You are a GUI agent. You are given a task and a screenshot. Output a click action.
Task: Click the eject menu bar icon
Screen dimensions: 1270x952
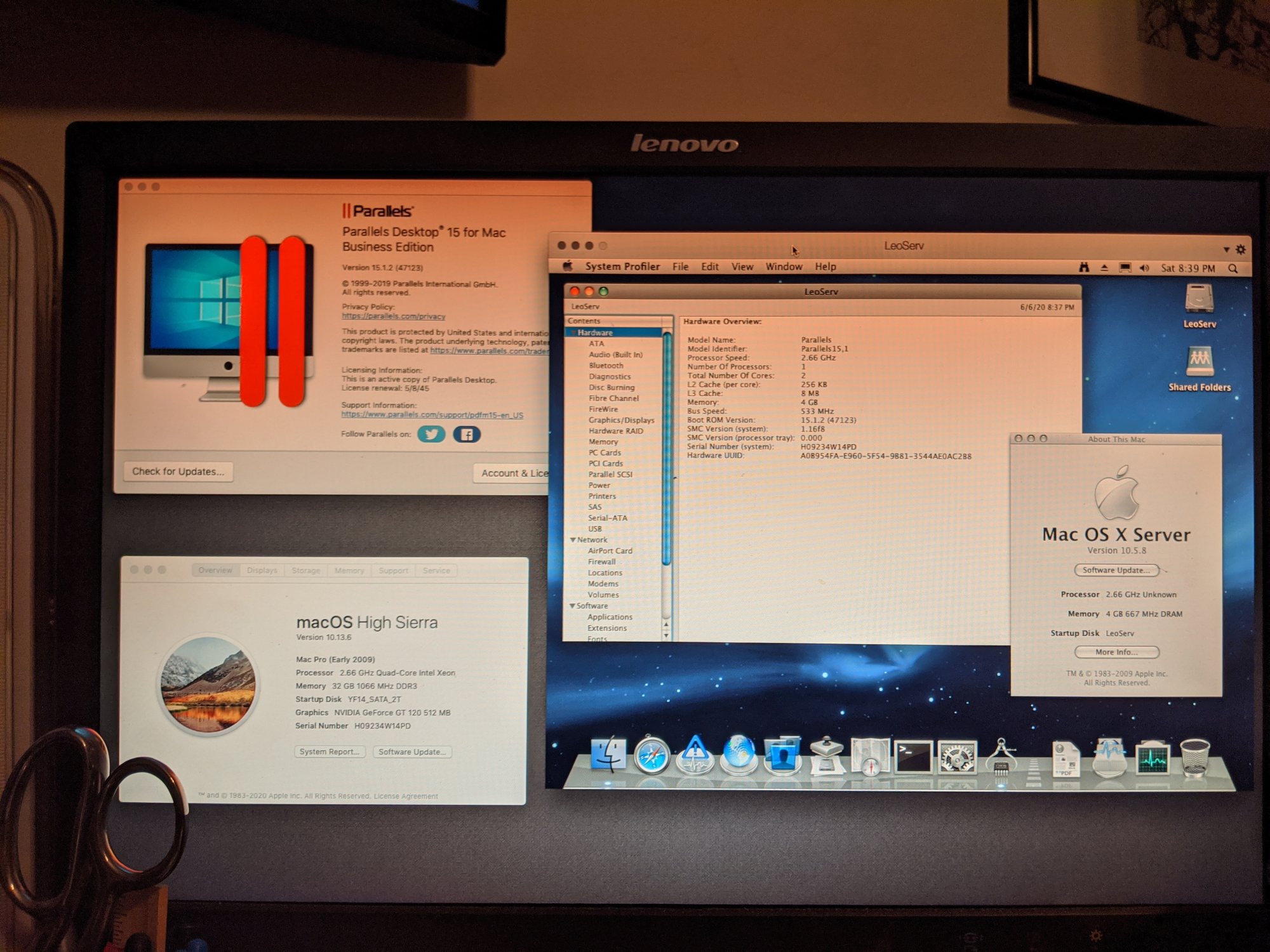tap(1104, 268)
